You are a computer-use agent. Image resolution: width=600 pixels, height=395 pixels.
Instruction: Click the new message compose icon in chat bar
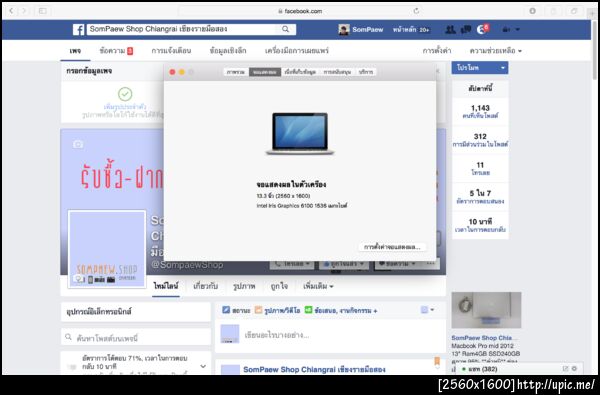click(x=565, y=369)
